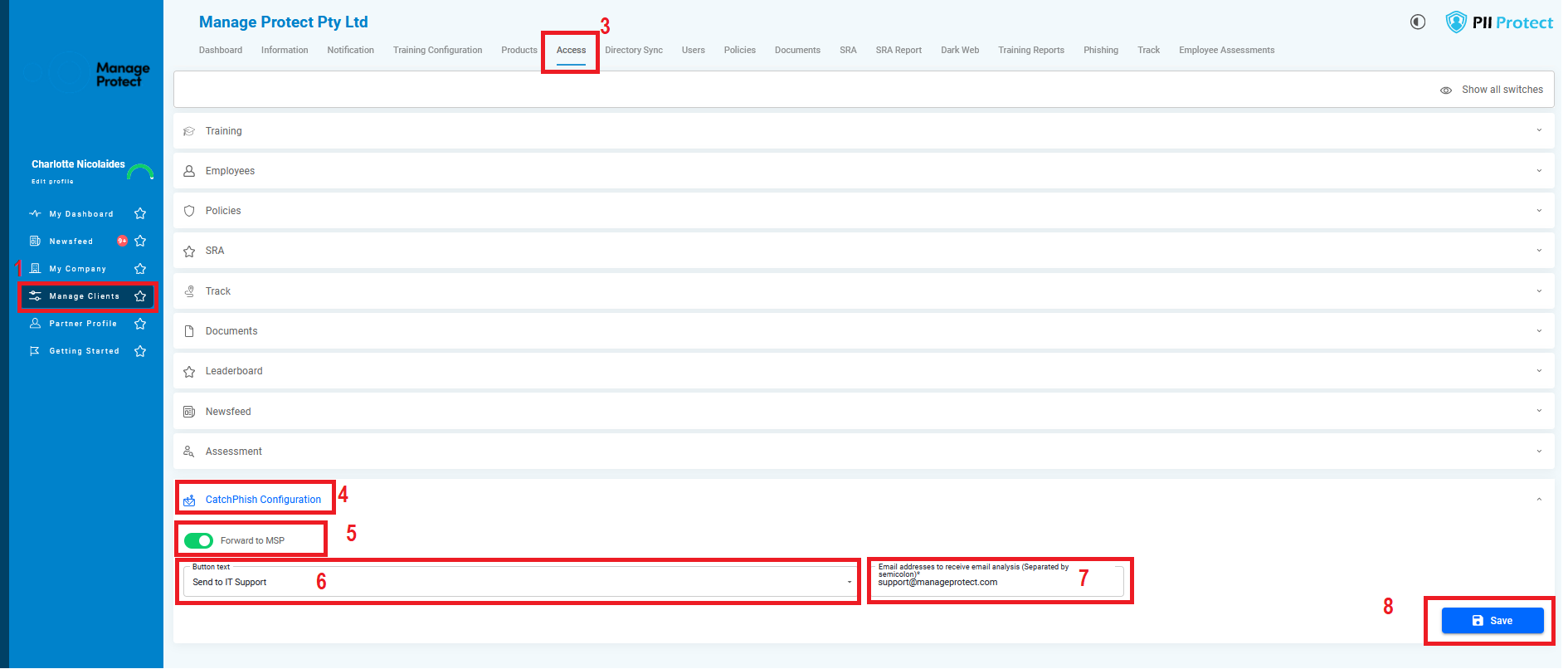This screenshot has height=669, width=1568.
Task: Select the Access tab
Action: point(571,51)
